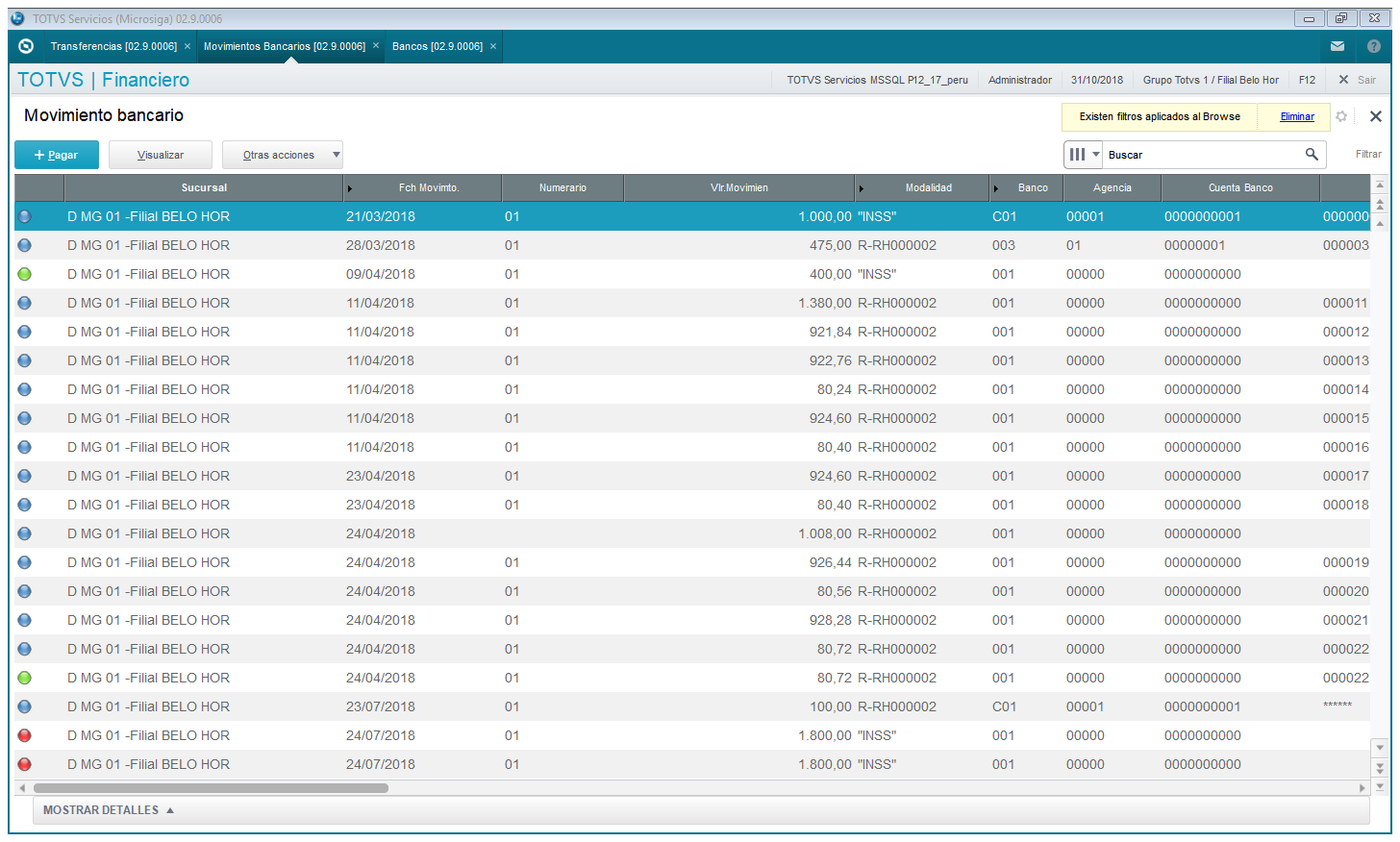Click Eliminar link to remove filters
Viewport: 1400px width, 842px height.
pyautogui.click(x=1297, y=116)
